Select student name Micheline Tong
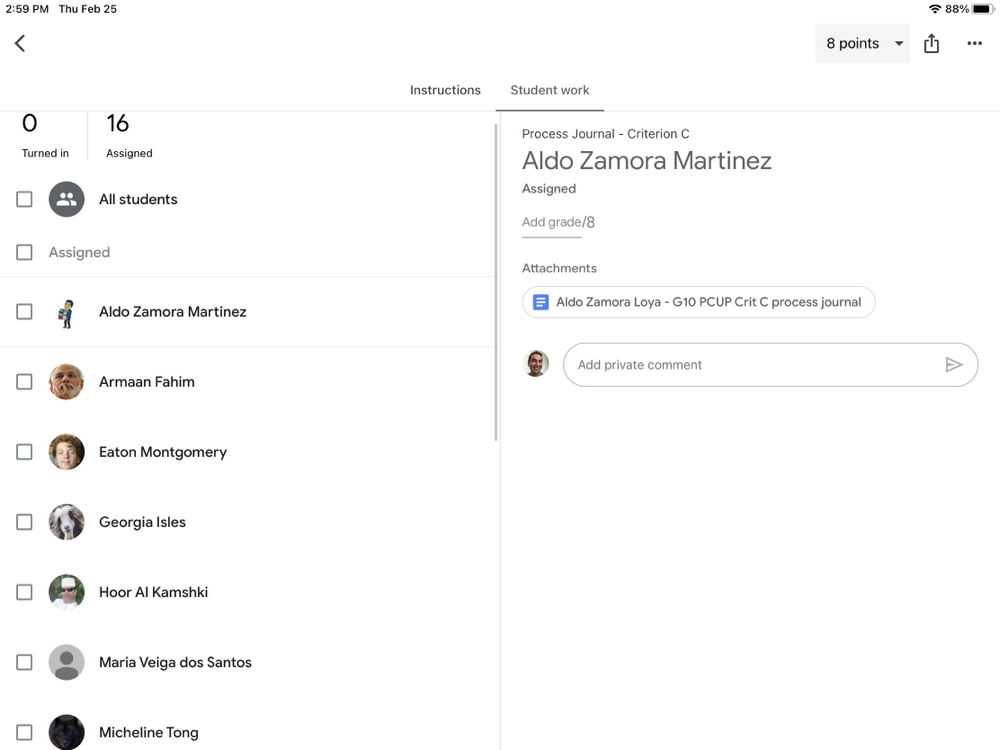This screenshot has height=750, width=1000. pyautogui.click(x=149, y=732)
